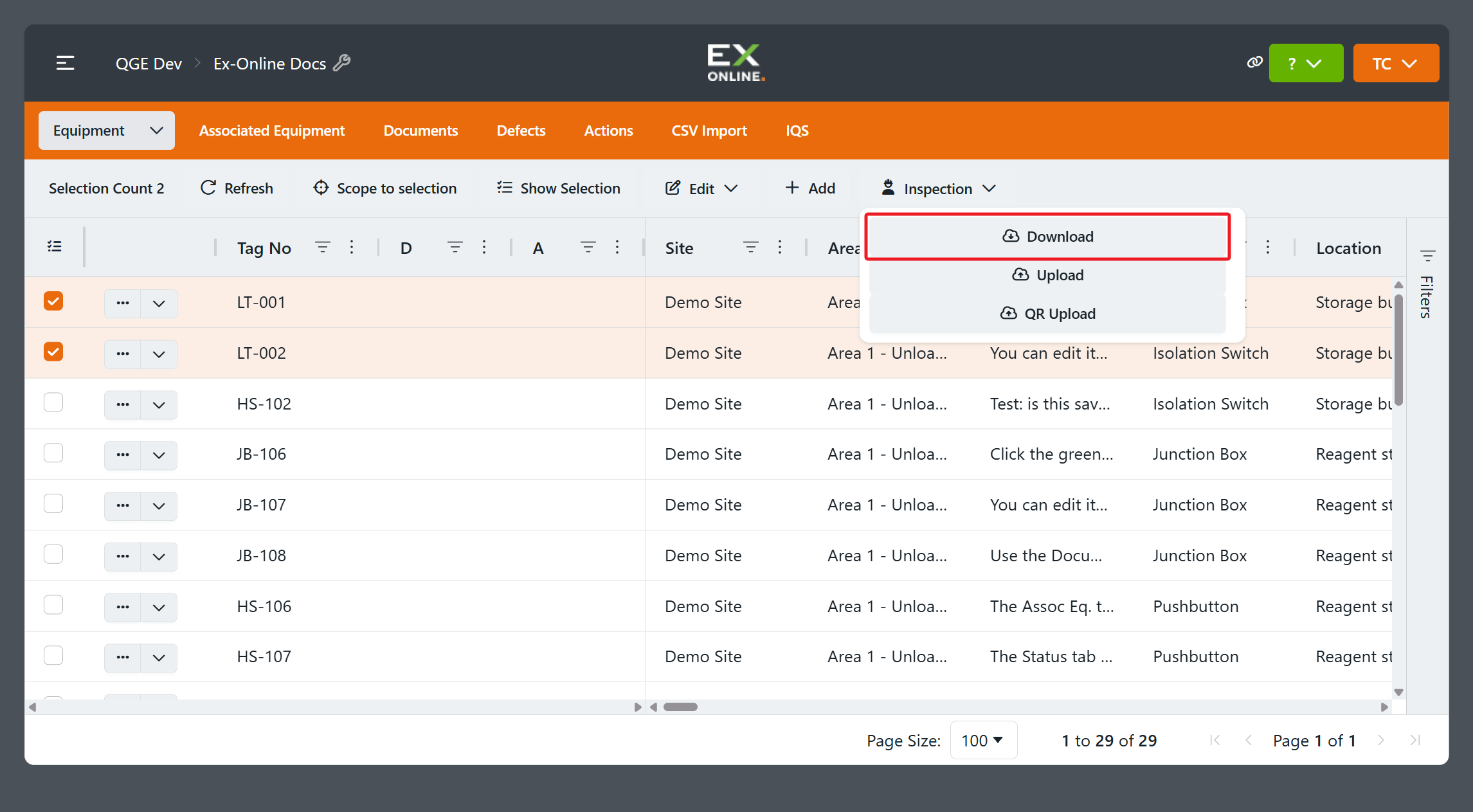
Task: Open more actions for row JB-108
Action: coord(123,556)
